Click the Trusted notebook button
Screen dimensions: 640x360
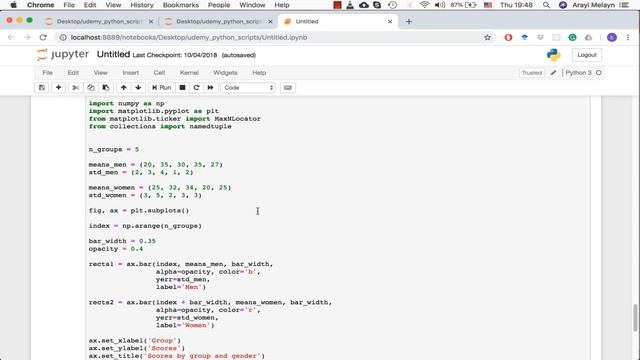click(531, 73)
